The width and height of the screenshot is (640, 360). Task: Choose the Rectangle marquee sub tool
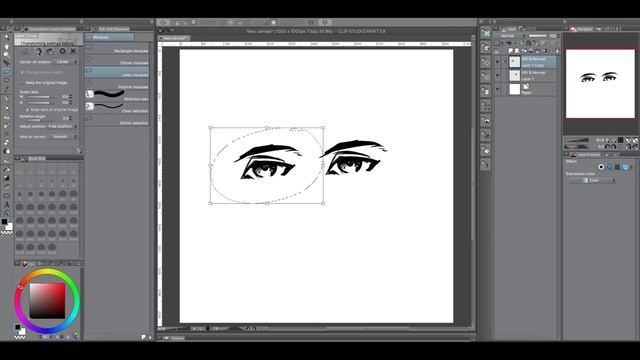pyautogui.click(x=117, y=49)
